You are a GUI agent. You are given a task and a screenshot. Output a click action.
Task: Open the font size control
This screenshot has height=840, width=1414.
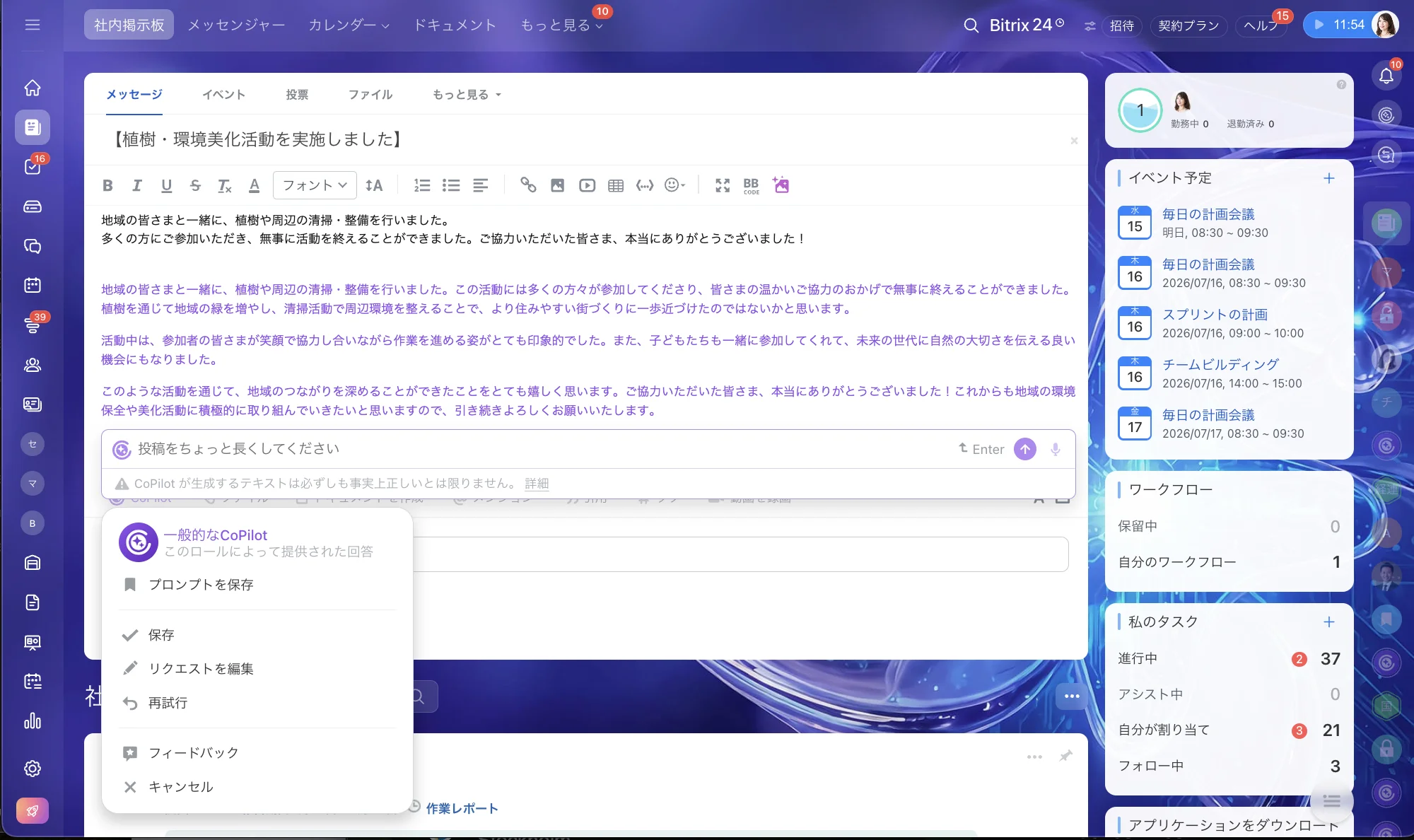[374, 185]
